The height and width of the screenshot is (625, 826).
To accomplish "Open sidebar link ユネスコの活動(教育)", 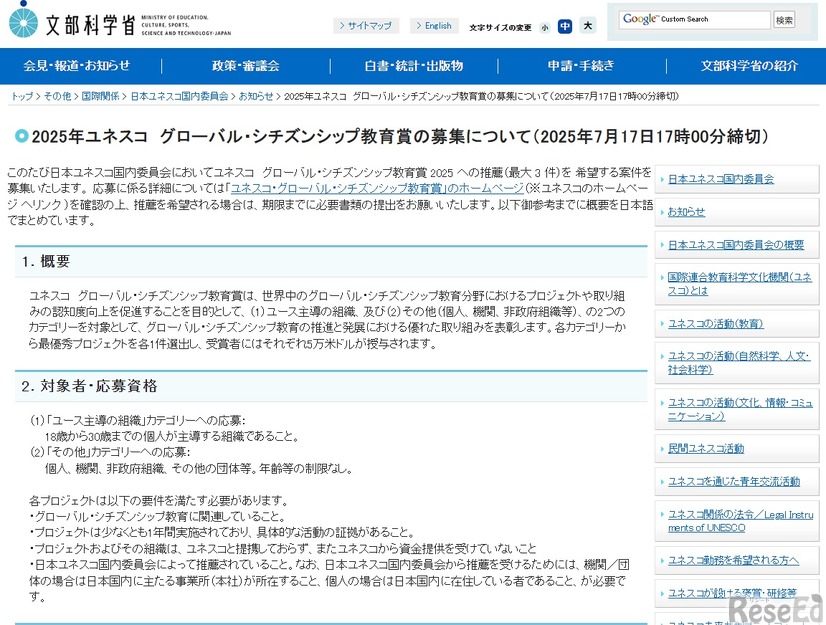I will point(715,324).
